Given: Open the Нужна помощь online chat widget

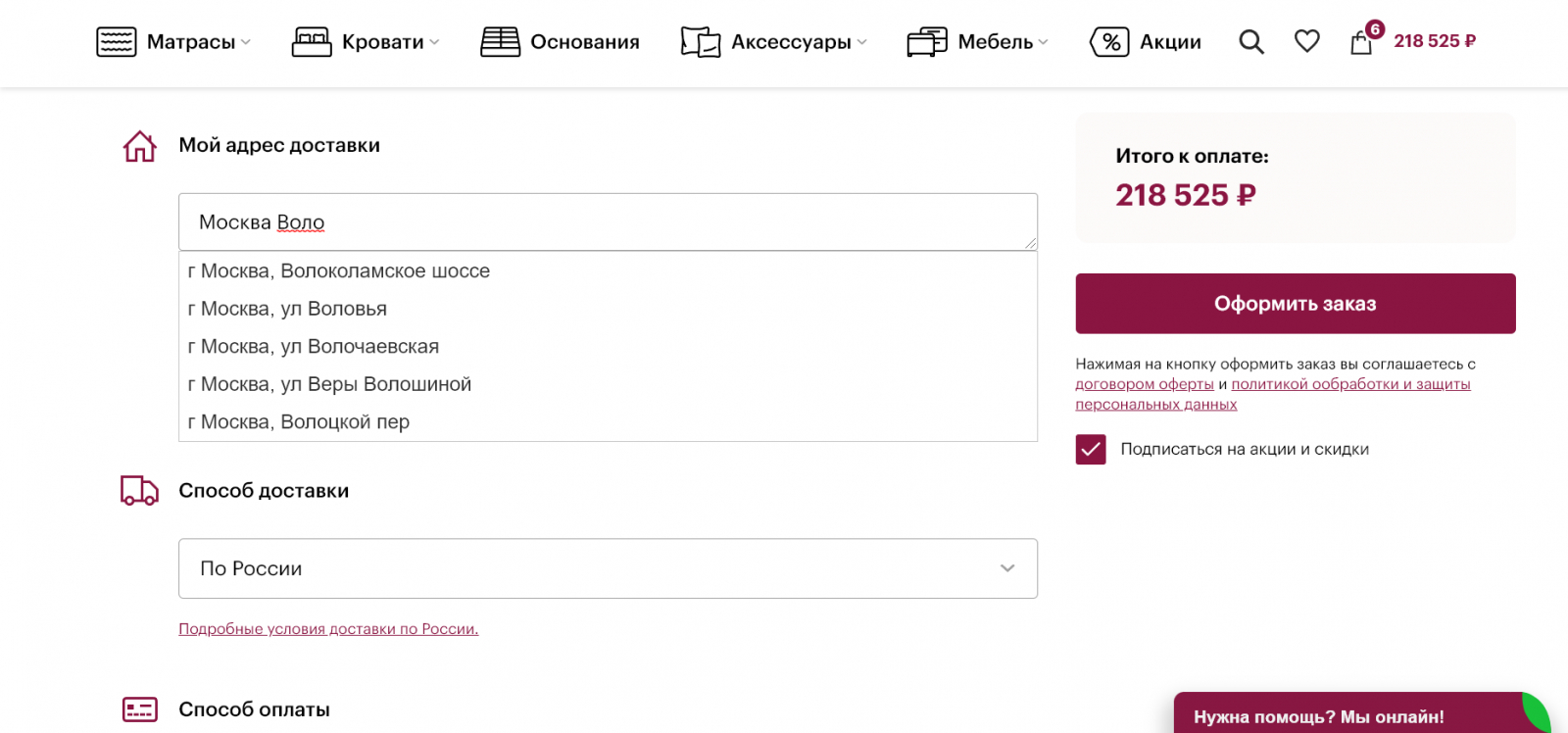Looking at the screenshot, I should tap(1318, 716).
